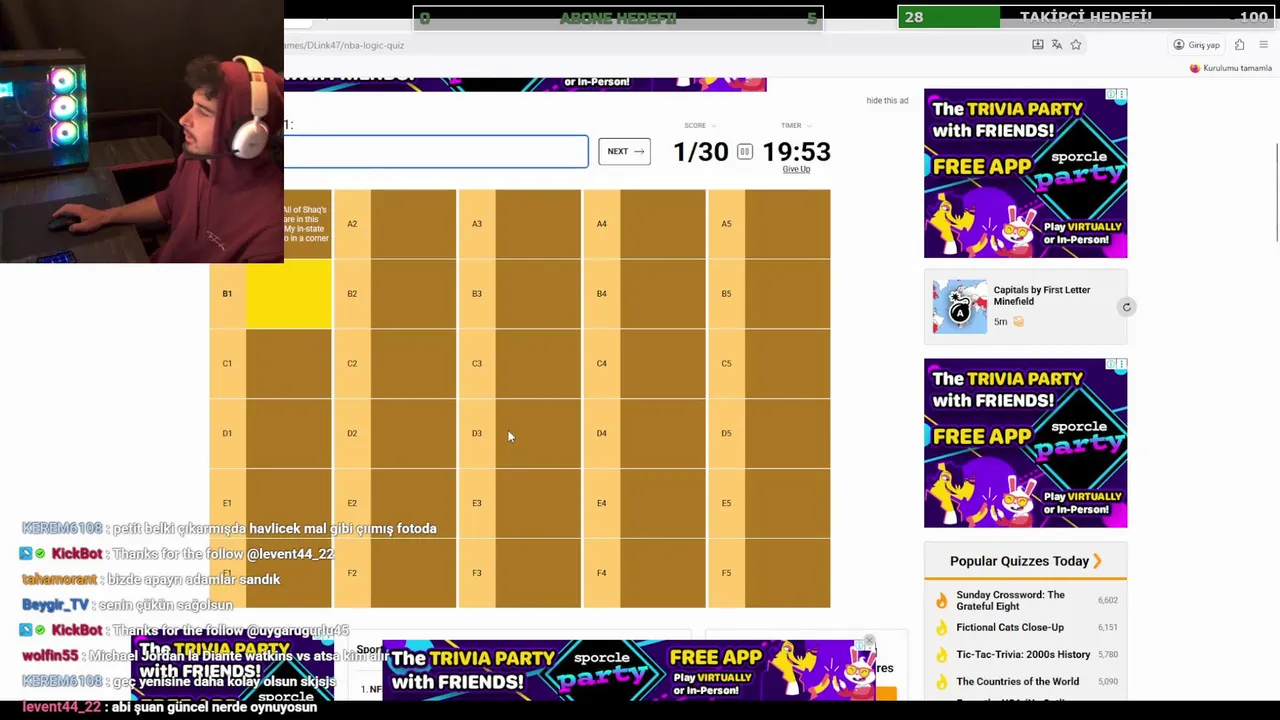Image resolution: width=1280 pixels, height=720 pixels.
Task: Open the translate page icon
Action: tap(1057, 45)
